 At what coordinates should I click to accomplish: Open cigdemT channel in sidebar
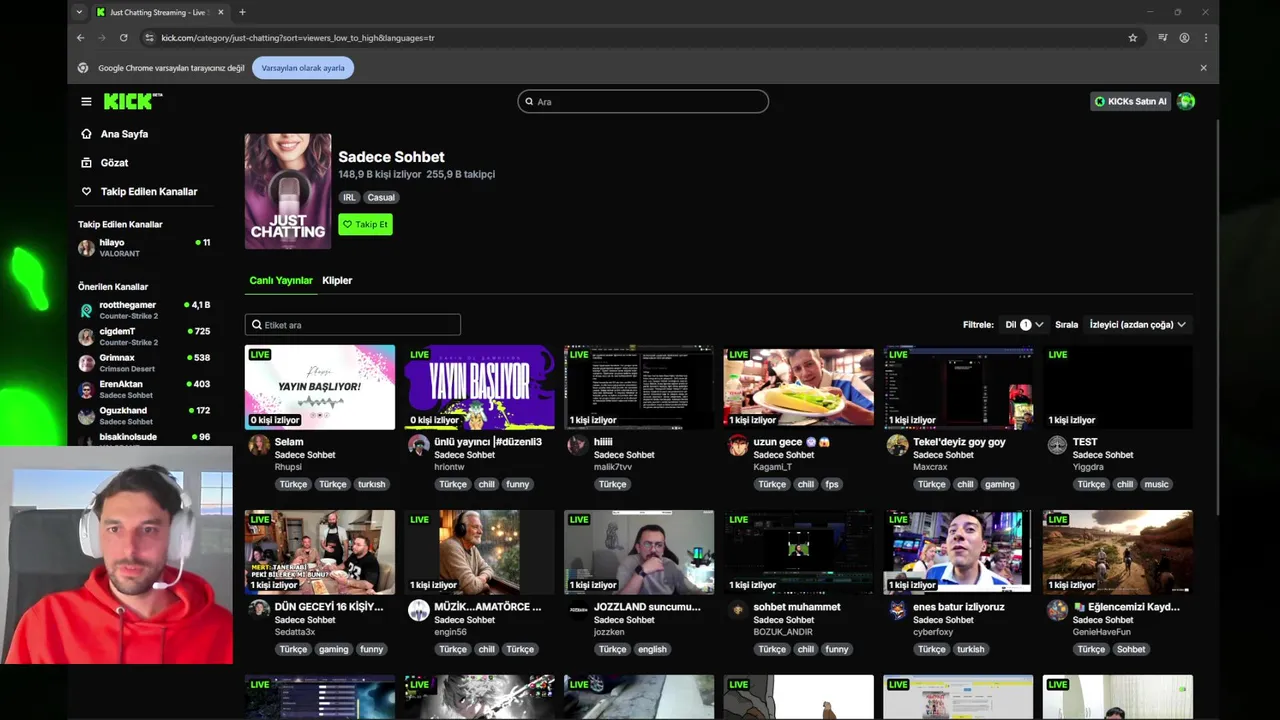click(145, 336)
